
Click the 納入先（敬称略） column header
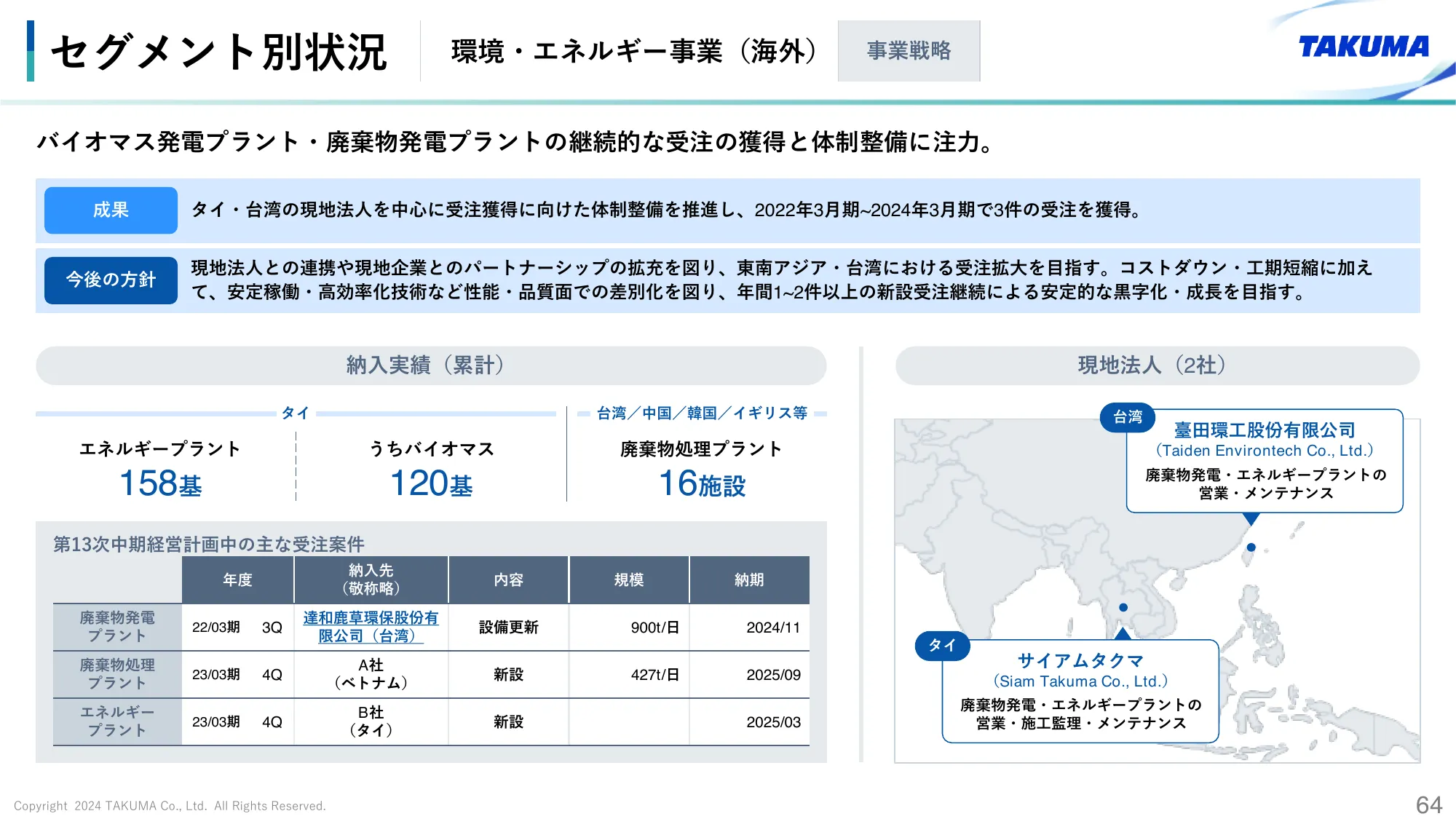(371, 579)
